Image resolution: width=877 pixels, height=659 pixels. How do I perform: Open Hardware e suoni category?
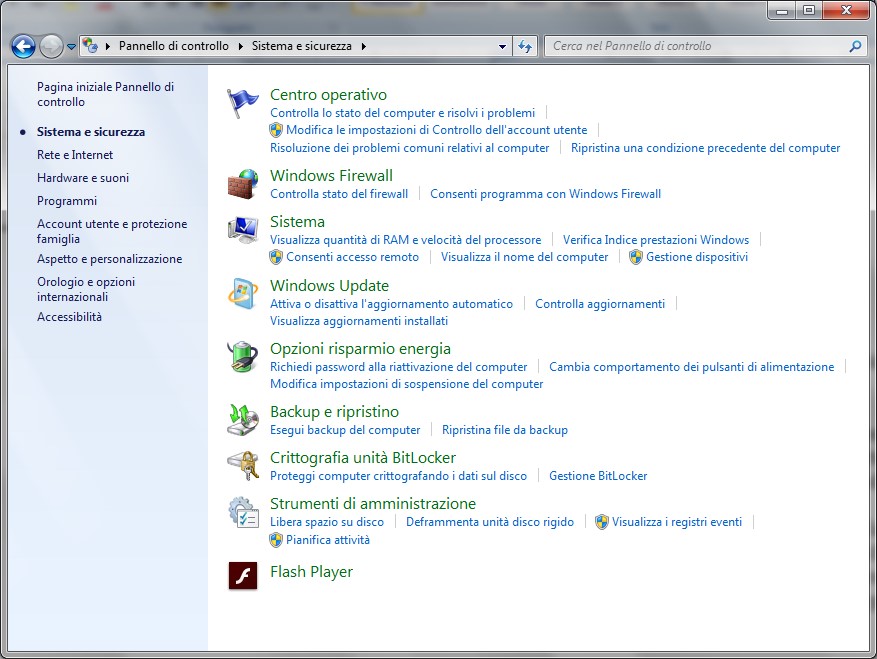pyautogui.click(x=83, y=178)
